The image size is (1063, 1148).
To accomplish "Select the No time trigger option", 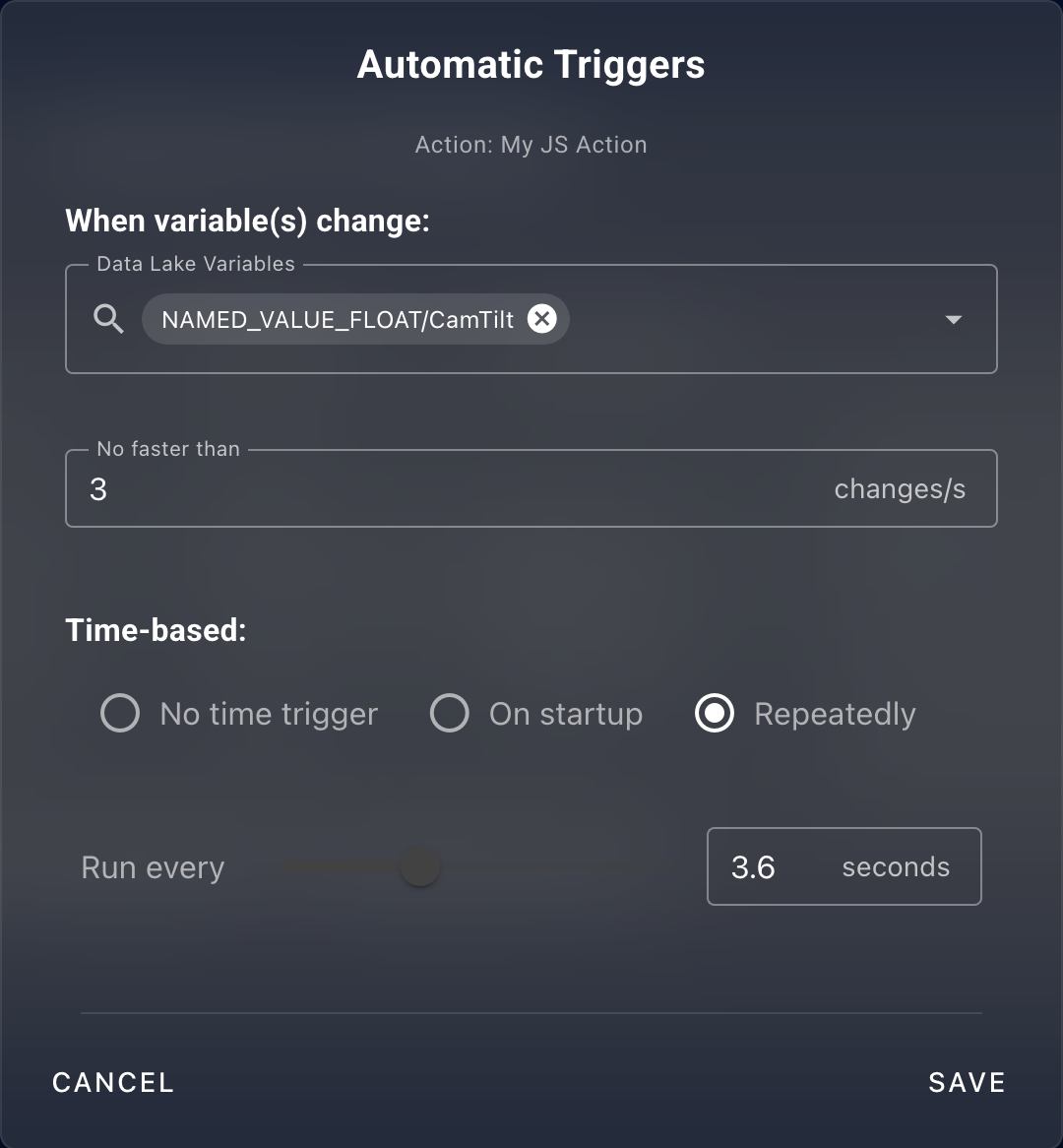I will (119, 714).
